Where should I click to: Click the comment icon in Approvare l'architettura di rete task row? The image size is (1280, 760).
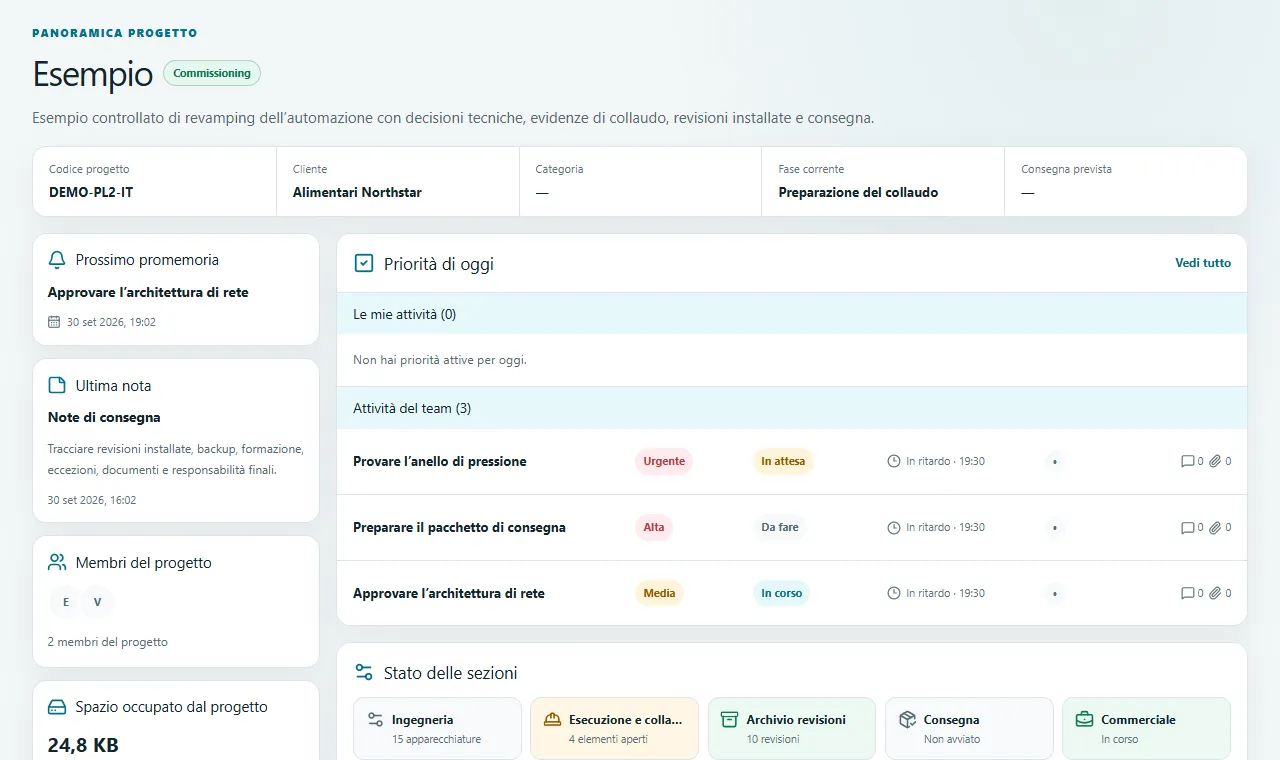tap(1187, 593)
